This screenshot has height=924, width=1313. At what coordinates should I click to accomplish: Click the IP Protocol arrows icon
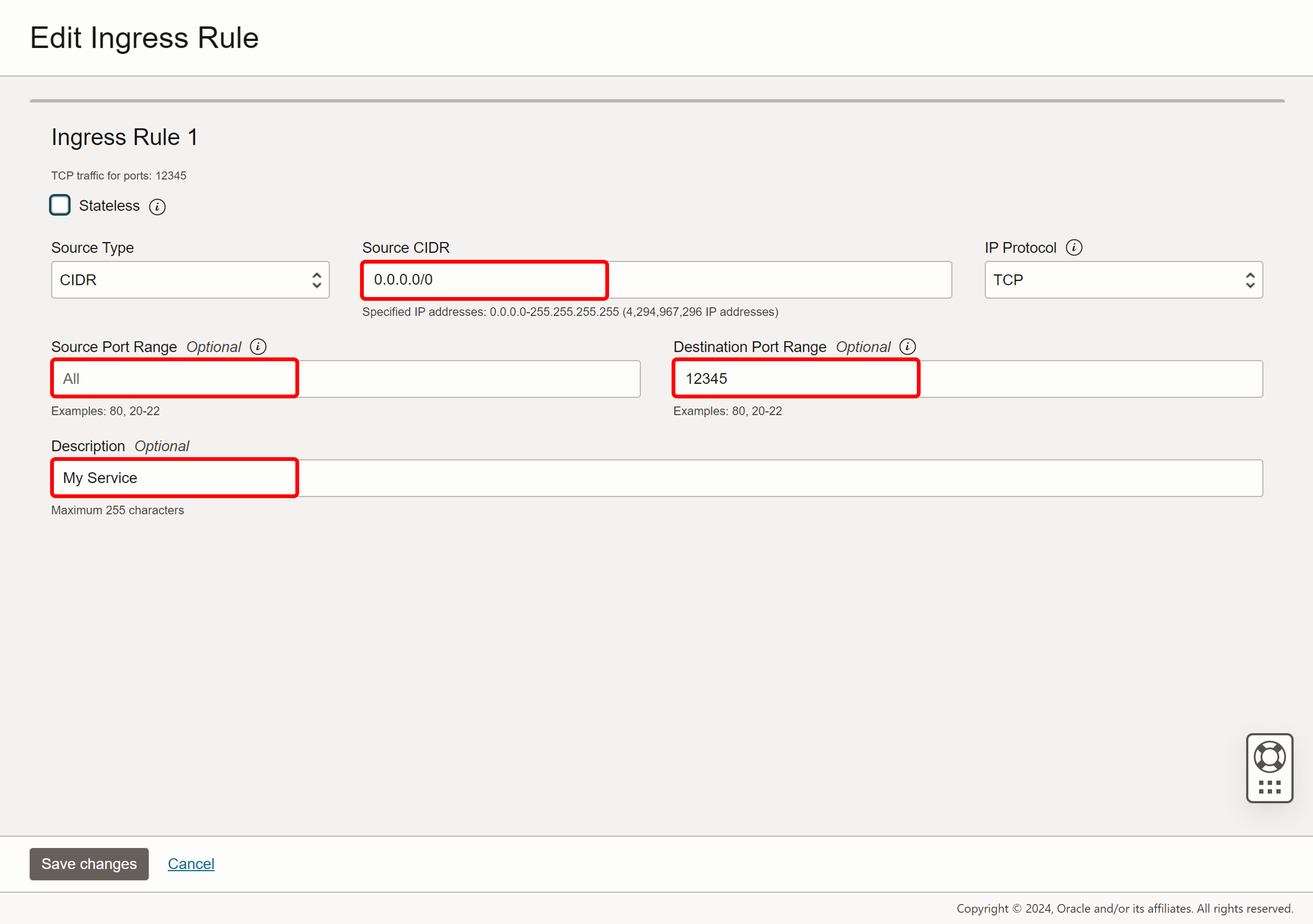coord(1250,280)
